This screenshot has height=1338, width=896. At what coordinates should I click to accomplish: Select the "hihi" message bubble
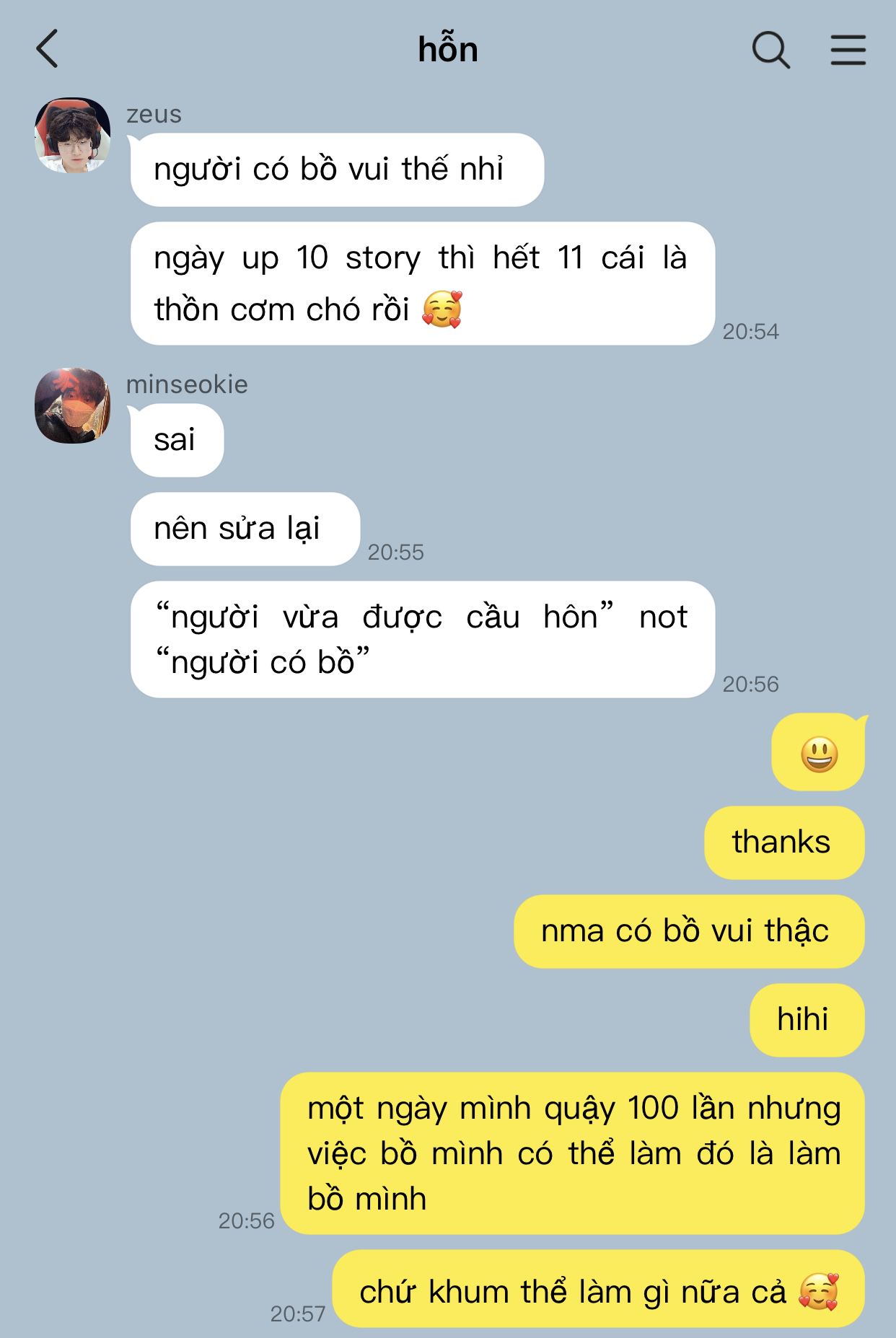tap(807, 1020)
